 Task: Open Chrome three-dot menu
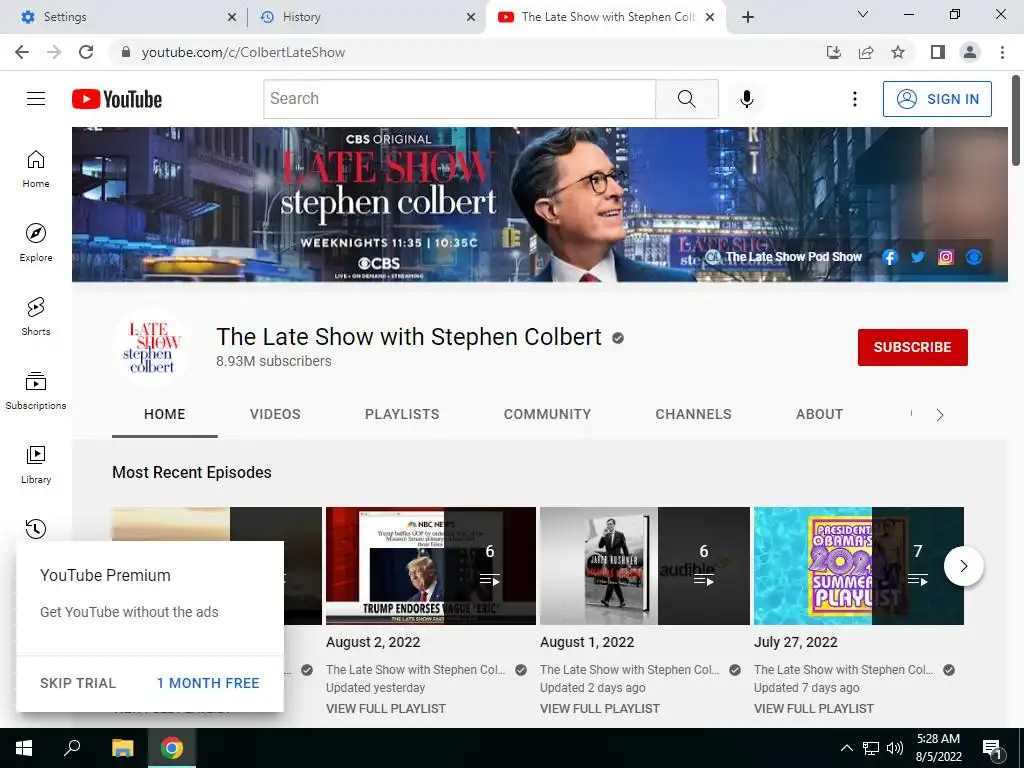(1002, 52)
